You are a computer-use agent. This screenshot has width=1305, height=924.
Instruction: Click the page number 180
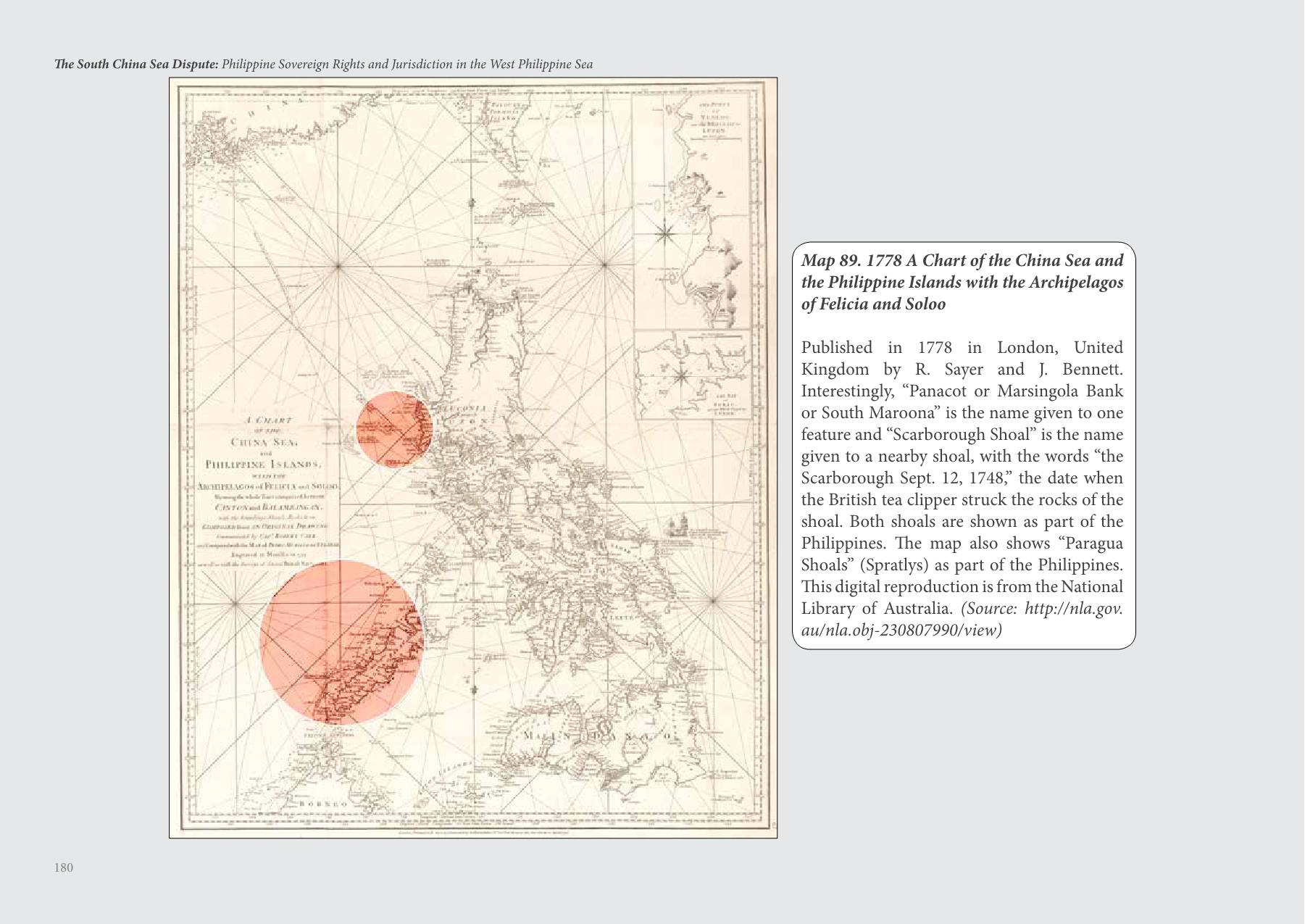(x=64, y=867)
